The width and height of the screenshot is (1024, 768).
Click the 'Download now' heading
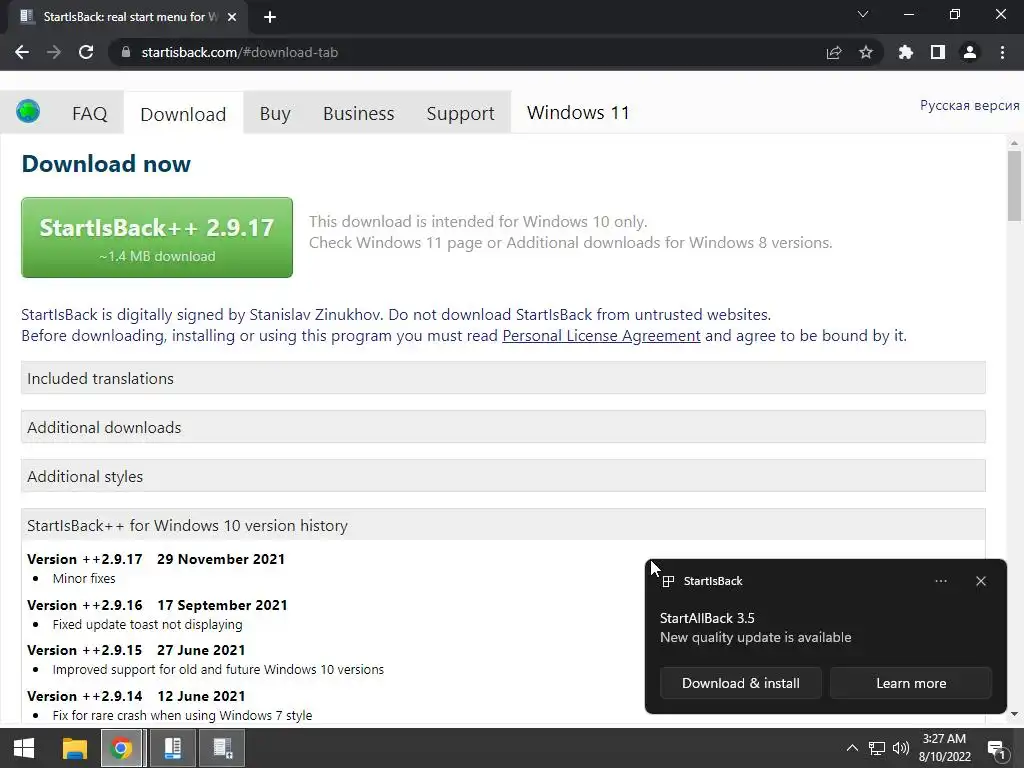coord(106,164)
